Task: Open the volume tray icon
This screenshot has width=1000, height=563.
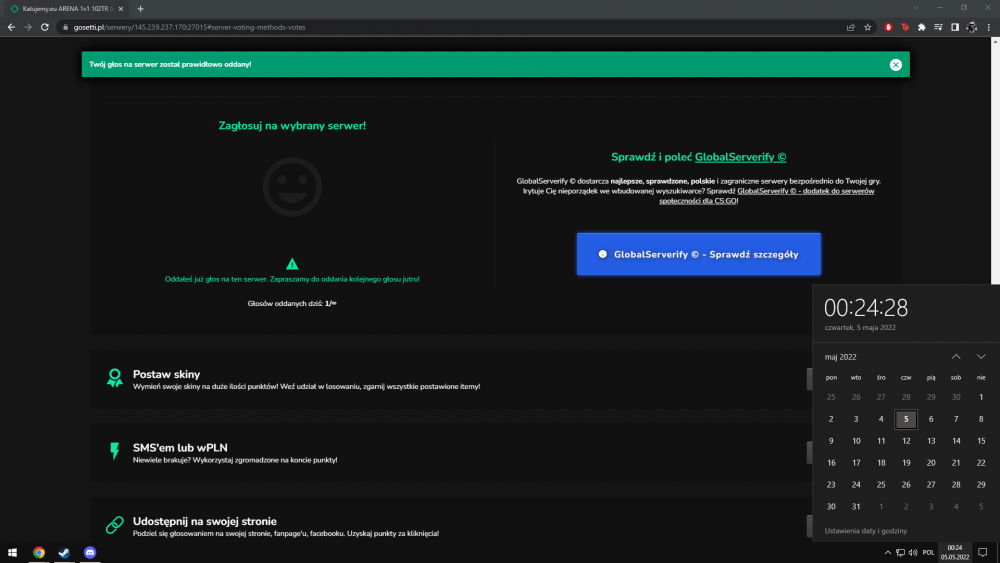Action: coord(913,553)
